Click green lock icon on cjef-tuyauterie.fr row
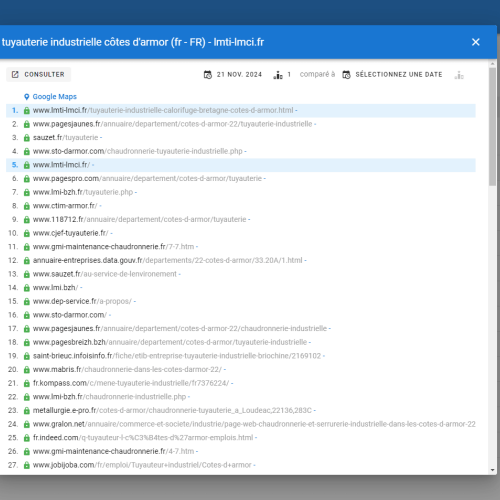The width and height of the screenshot is (500, 500). click(x=27, y=234)
